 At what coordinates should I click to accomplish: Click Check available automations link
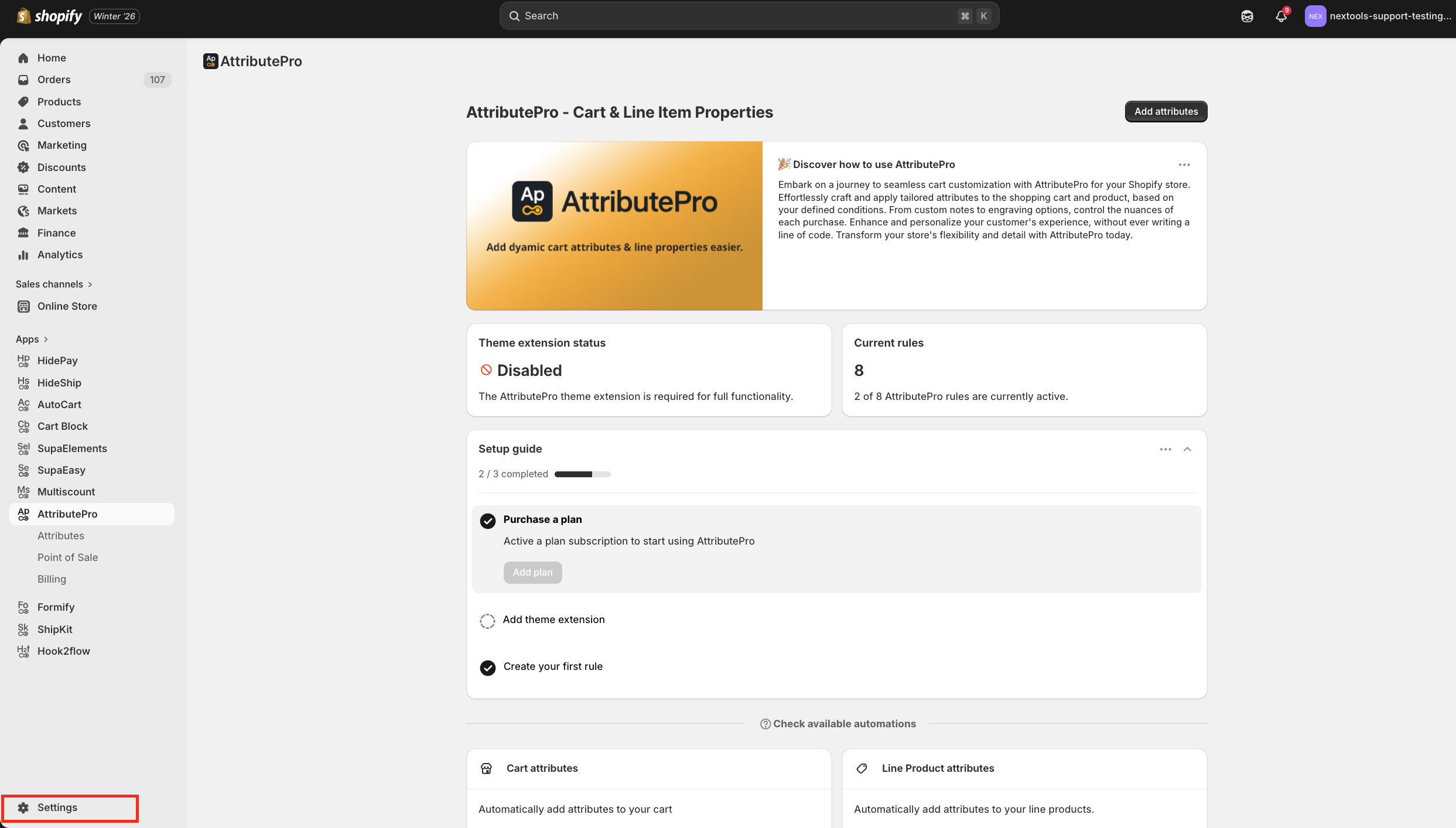click(x=838, y=724)
